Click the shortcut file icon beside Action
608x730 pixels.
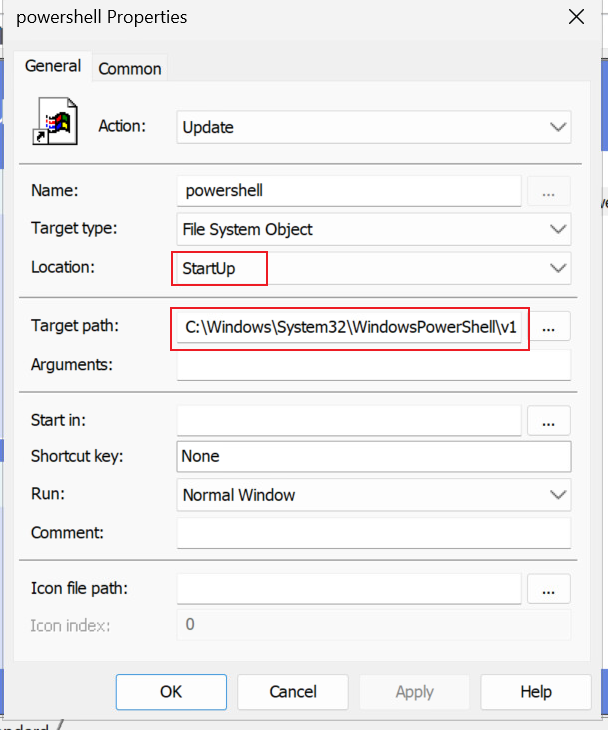click(x=55, y=121)
